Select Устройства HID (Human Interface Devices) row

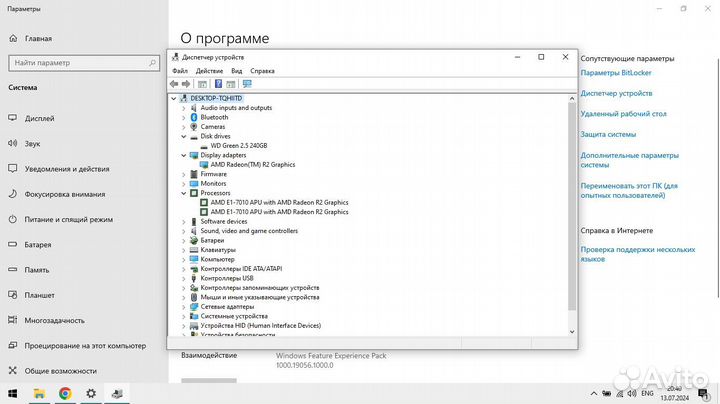pos(260,326)
